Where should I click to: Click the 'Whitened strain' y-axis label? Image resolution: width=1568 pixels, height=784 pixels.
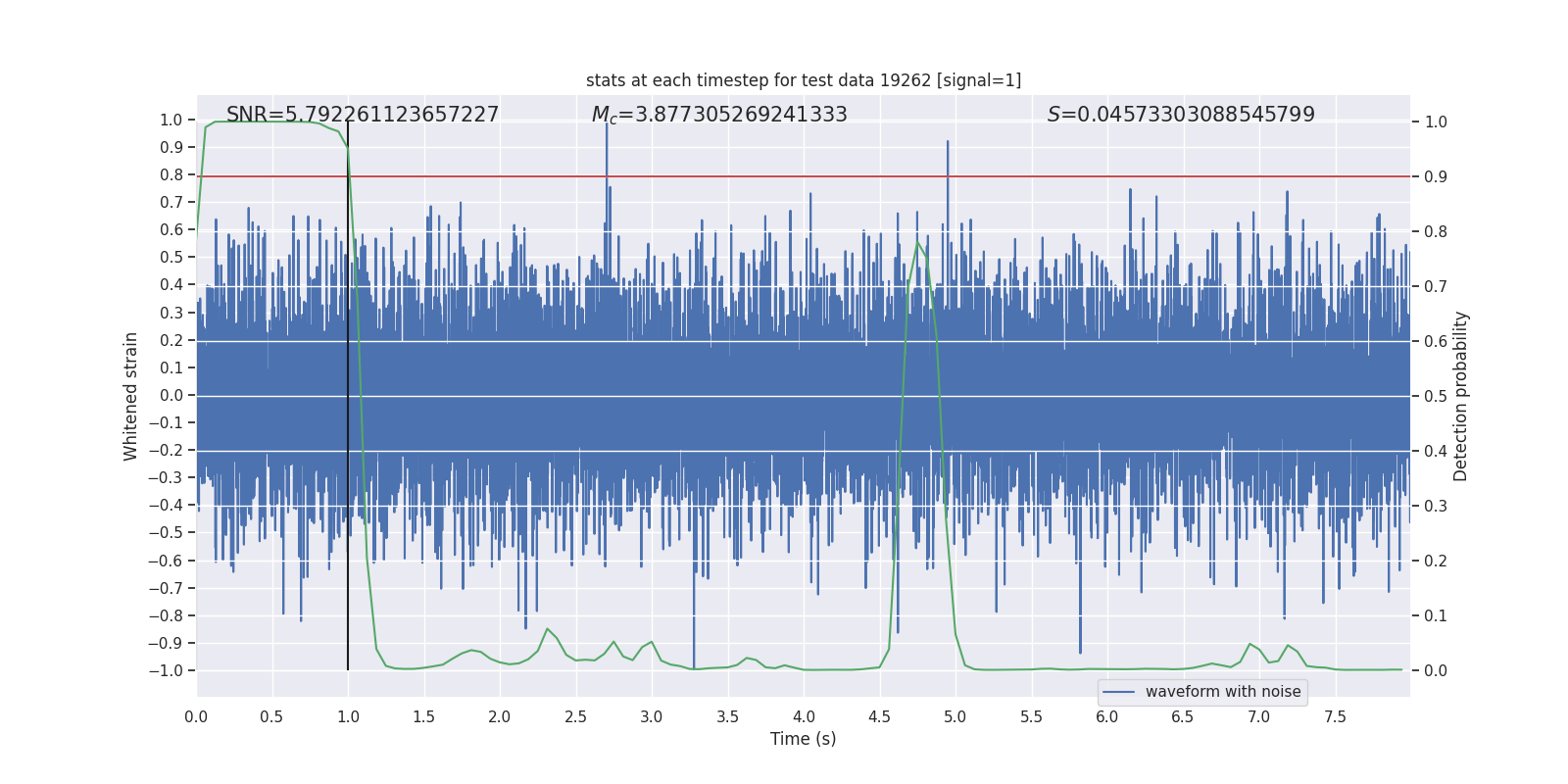point(131,396)
